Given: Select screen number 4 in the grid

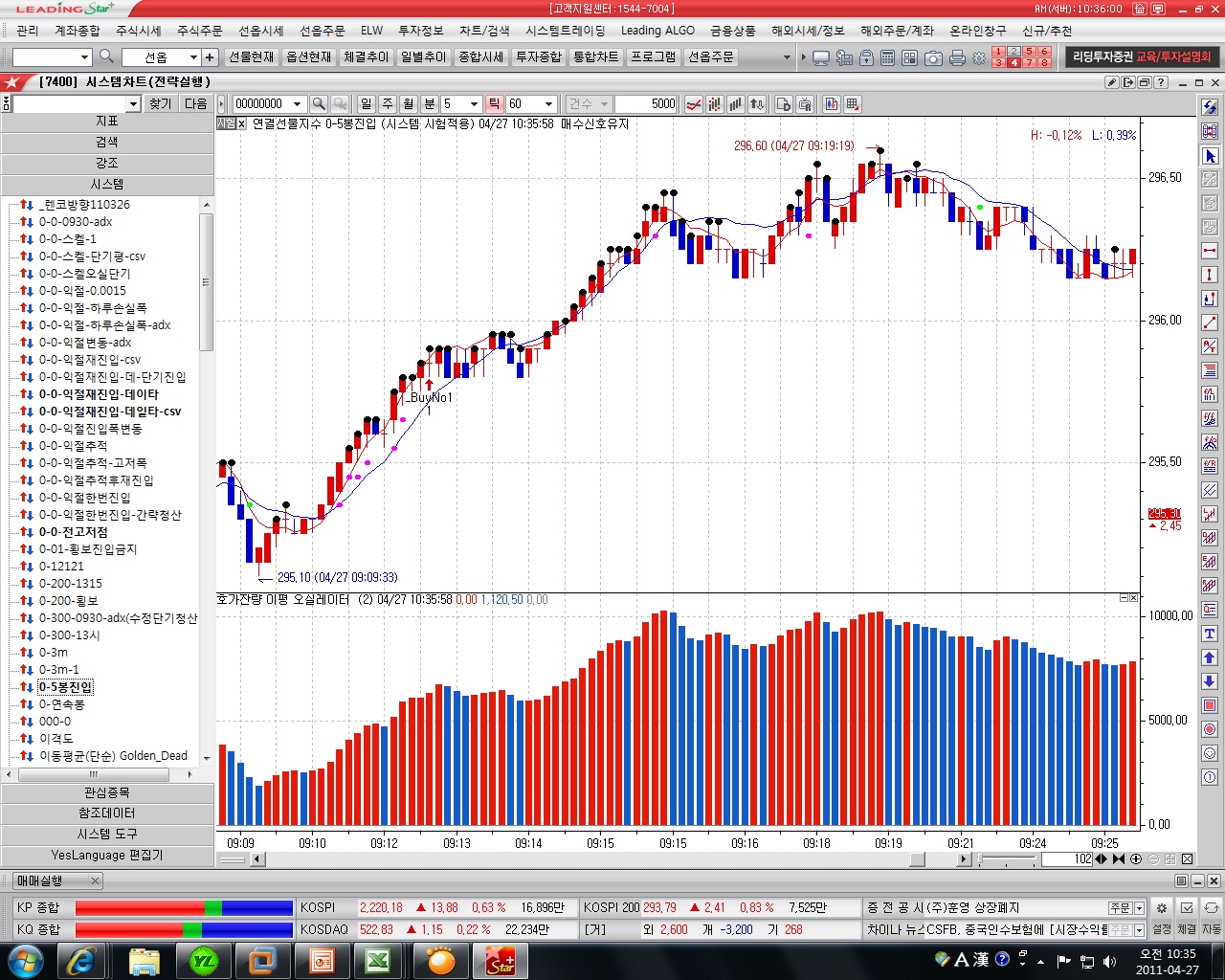Looking at the screenshot, I should coord(1013,63).
